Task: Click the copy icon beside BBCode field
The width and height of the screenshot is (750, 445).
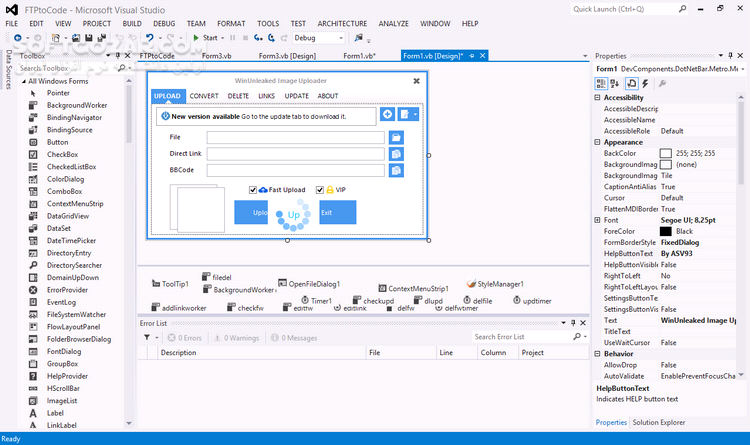Action: tap(396, 170)
